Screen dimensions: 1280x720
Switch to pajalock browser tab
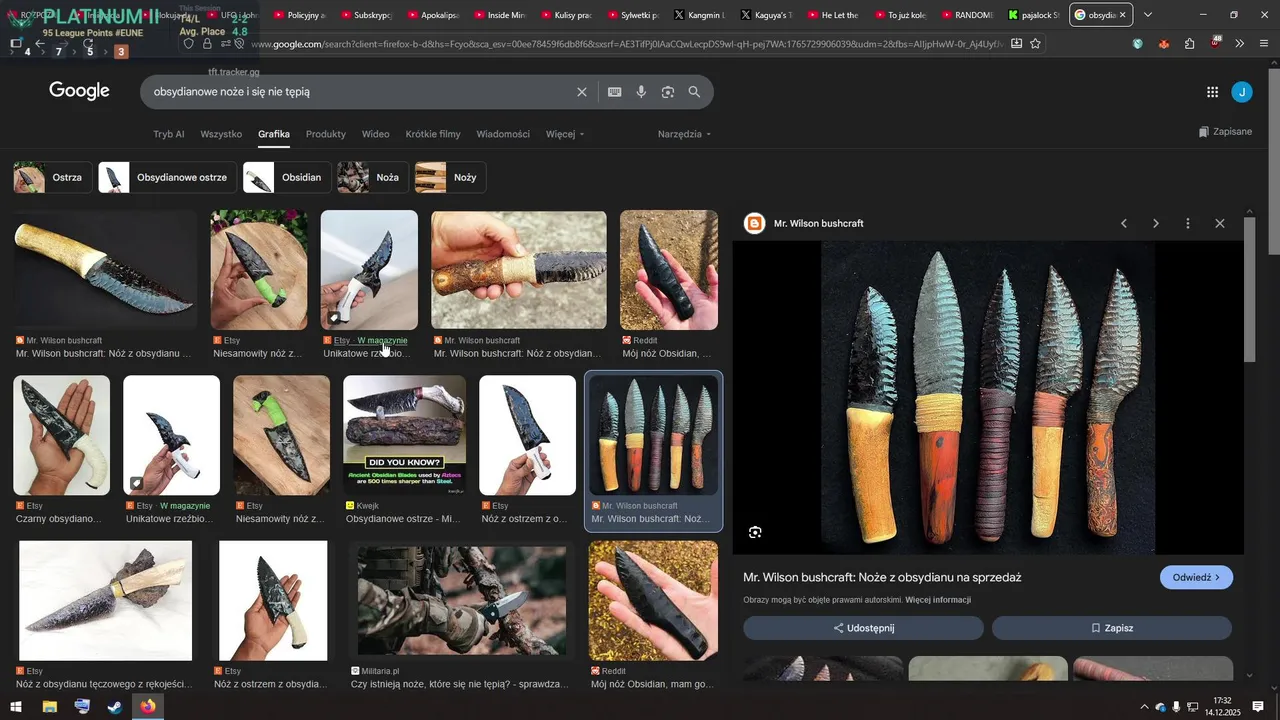click(x=1033, y=15)
